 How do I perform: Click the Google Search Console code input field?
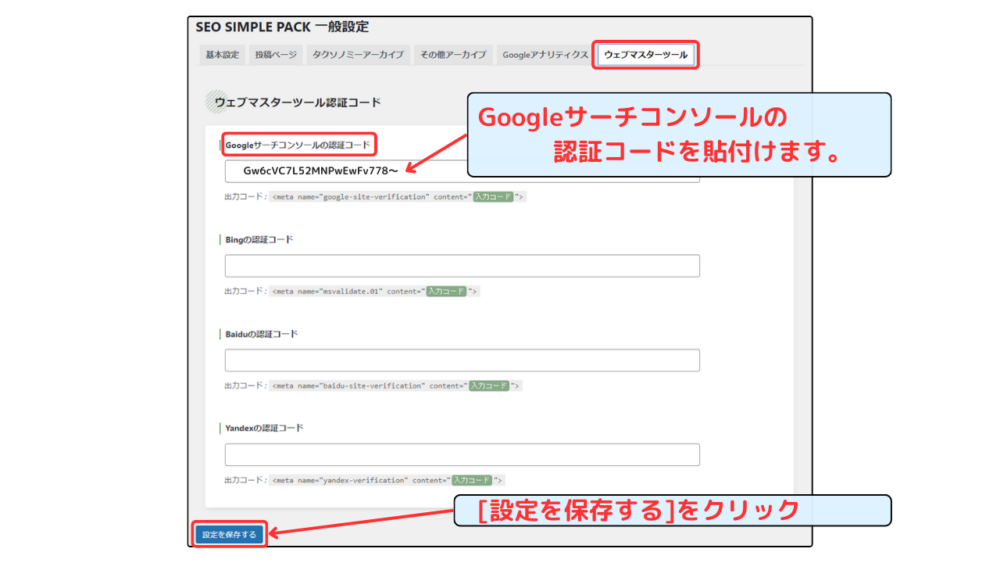(x=462, y=171)
